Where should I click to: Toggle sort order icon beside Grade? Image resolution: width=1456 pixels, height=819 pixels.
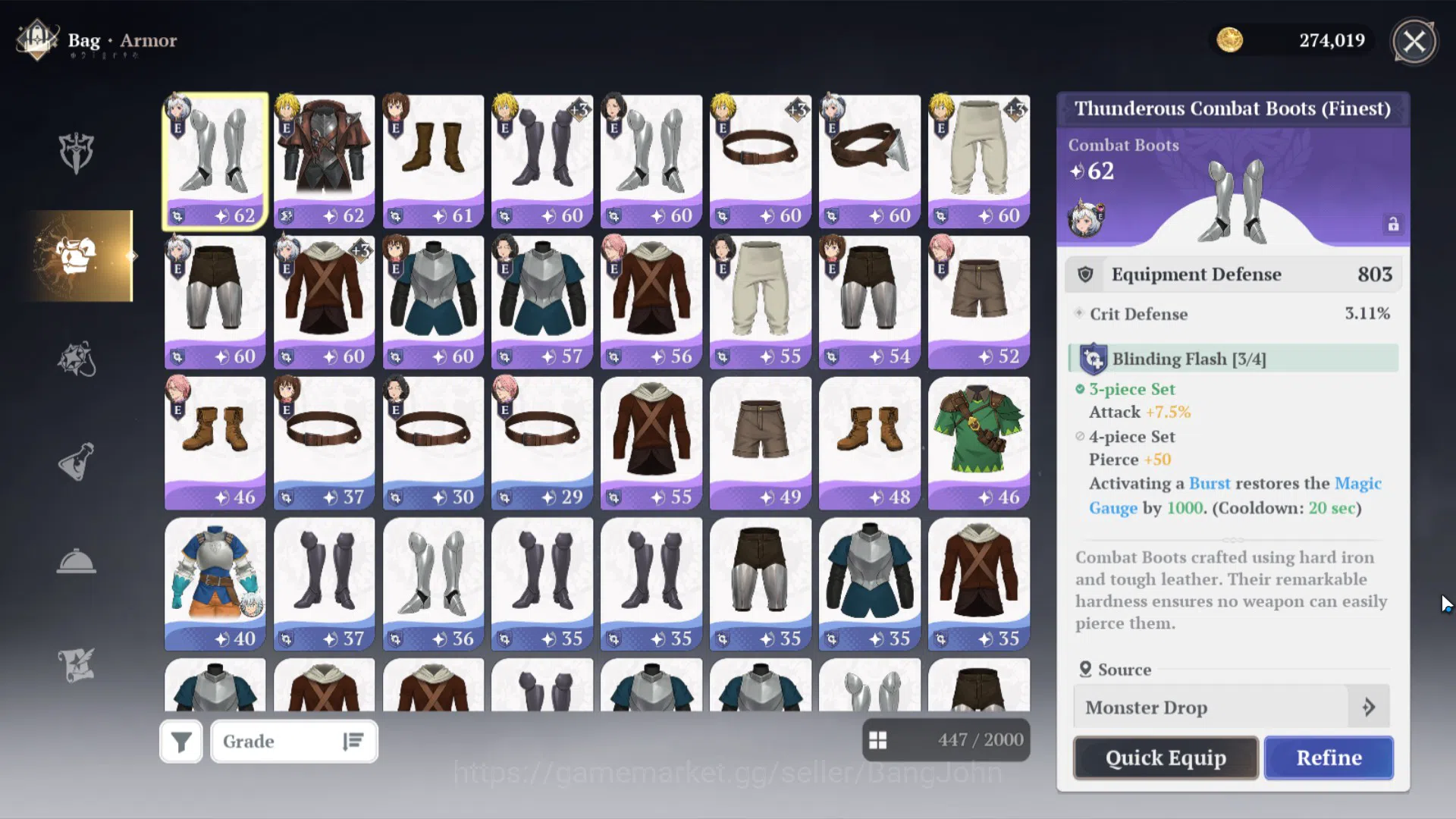pos(353,741)
